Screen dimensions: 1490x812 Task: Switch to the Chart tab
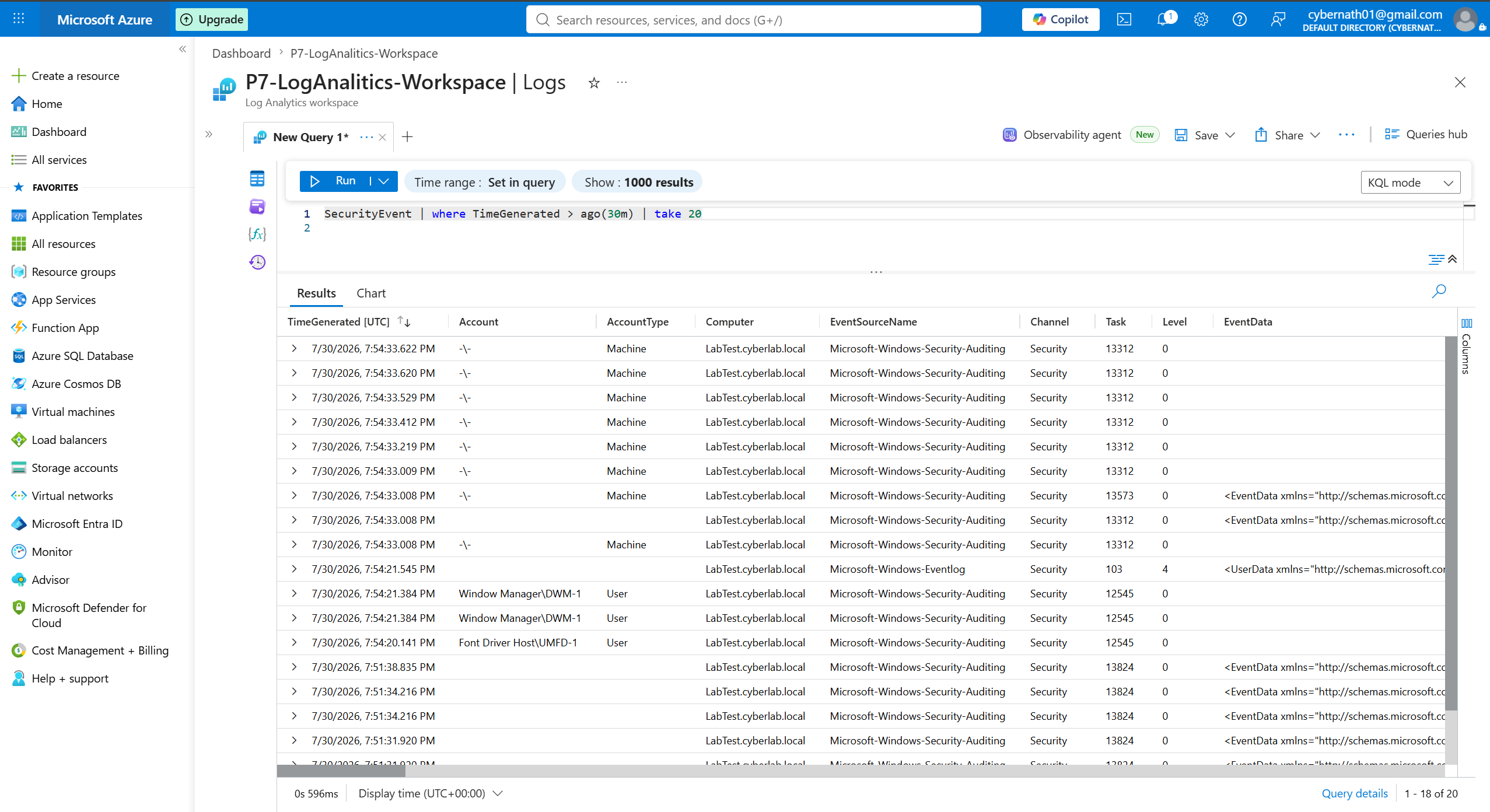(x=371, y=293)
